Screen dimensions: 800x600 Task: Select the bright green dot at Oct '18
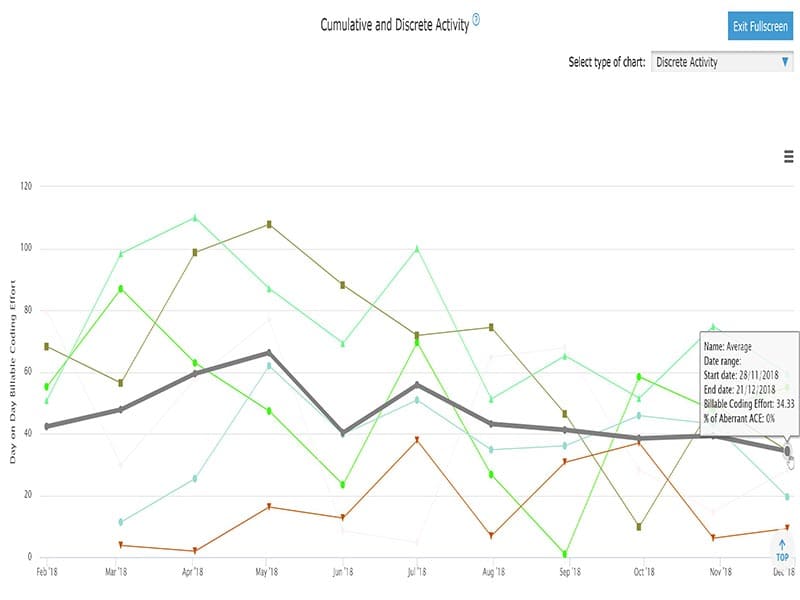[x=639, y=377]
